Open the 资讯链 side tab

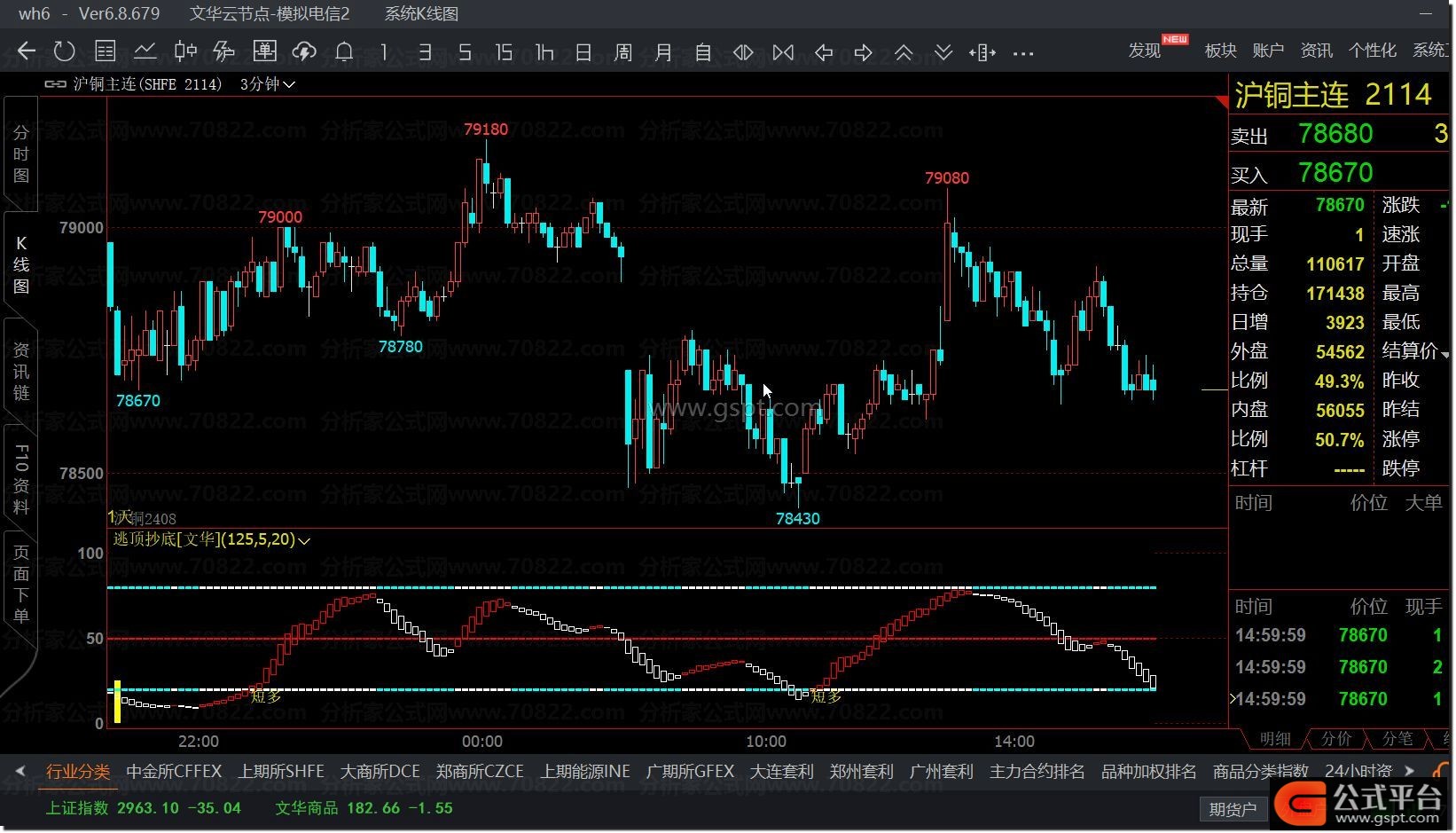(x=21, y=371)
